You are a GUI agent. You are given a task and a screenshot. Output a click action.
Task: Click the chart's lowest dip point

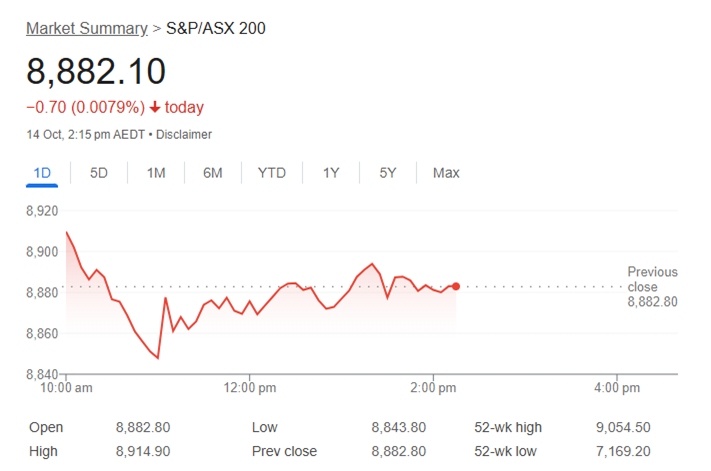tap(158, 358)
